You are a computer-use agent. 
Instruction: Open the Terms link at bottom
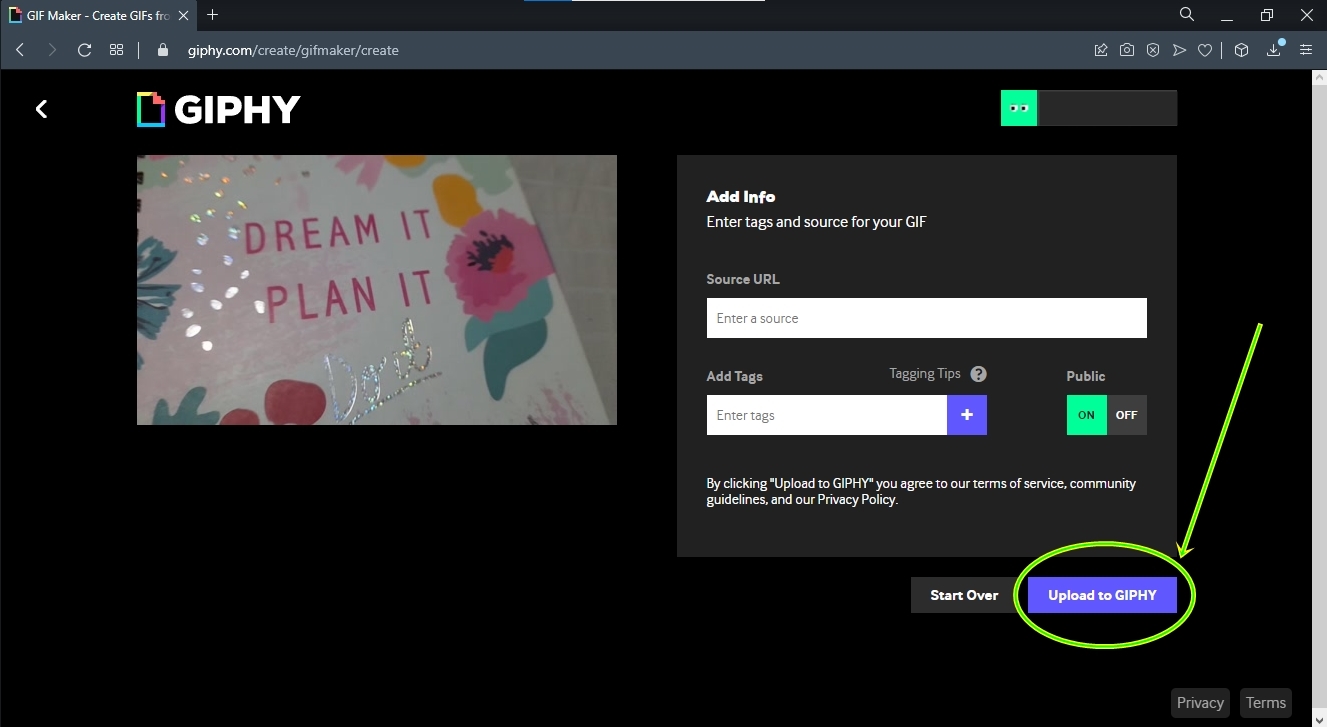(1265, 702)
